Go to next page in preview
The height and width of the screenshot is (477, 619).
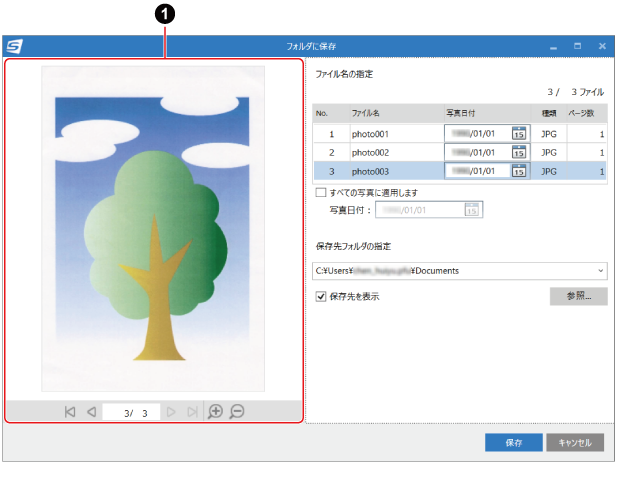[x=171, y=412]
